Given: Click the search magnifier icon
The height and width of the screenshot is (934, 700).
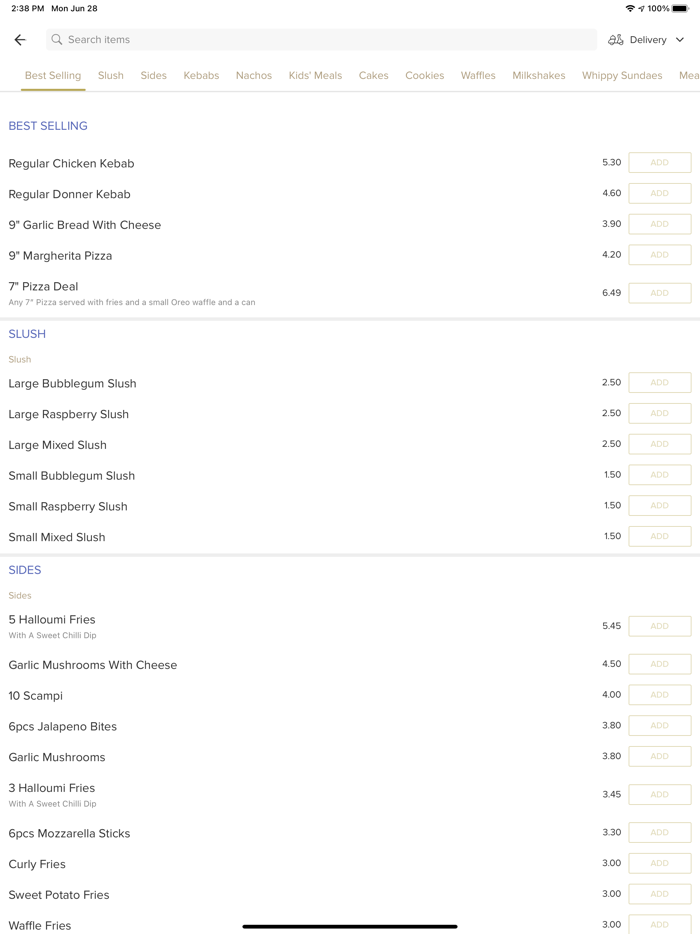Looking at the screenshot, I should (57, 40).
